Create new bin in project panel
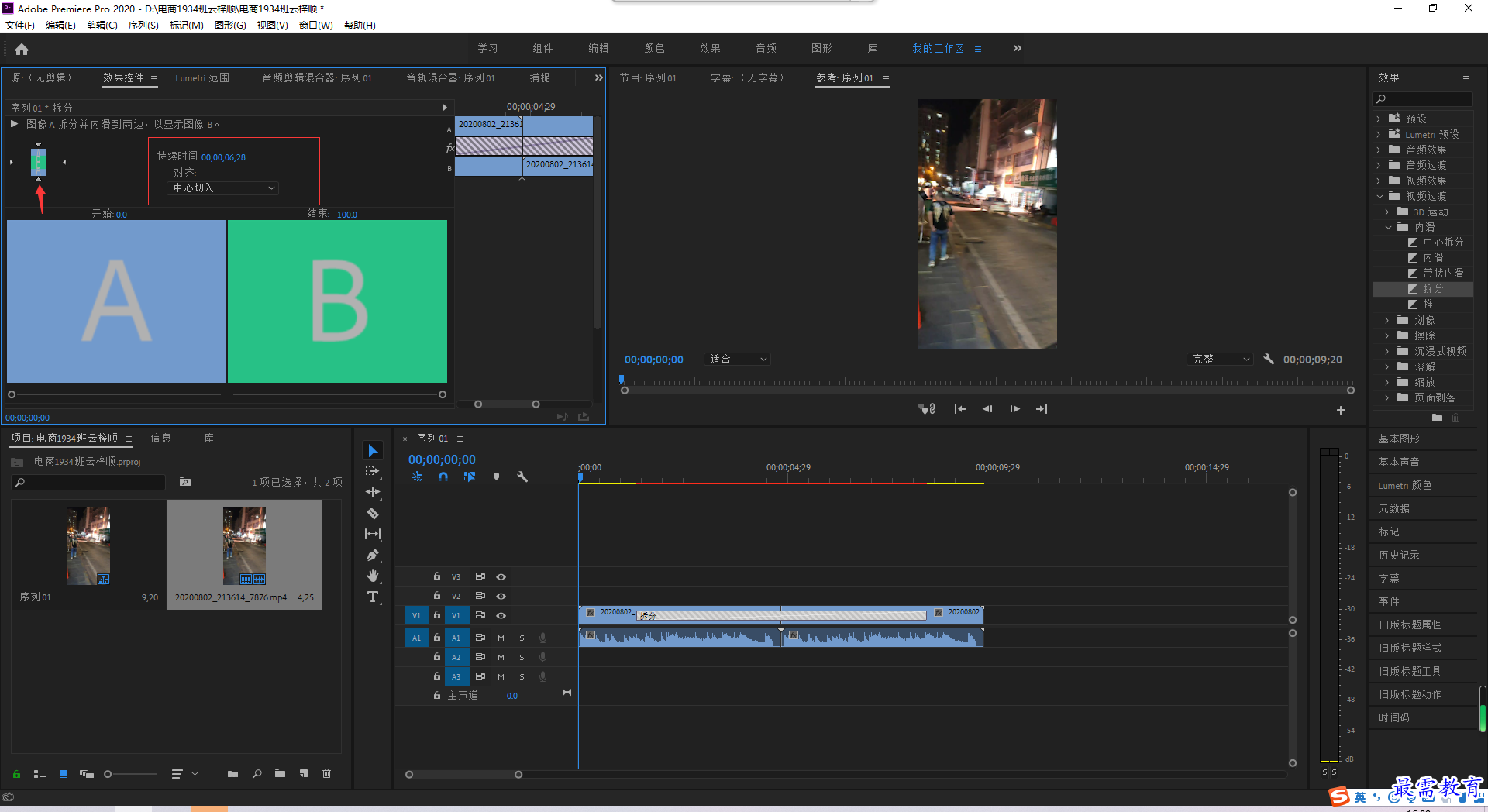Screen dimensions: 1488x812 point(280,774)
